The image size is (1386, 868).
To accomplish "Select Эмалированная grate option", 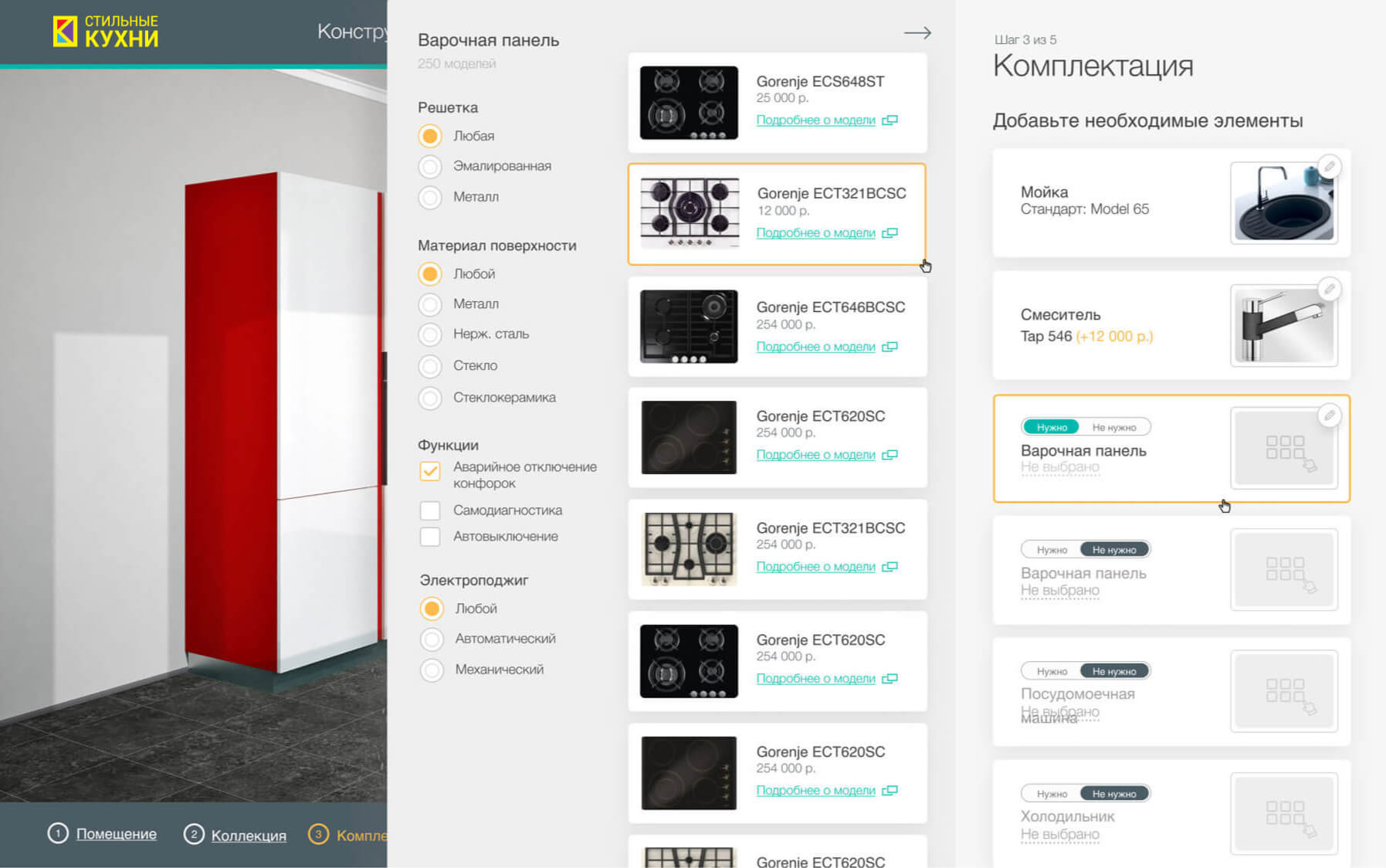I will click(430, 166).
